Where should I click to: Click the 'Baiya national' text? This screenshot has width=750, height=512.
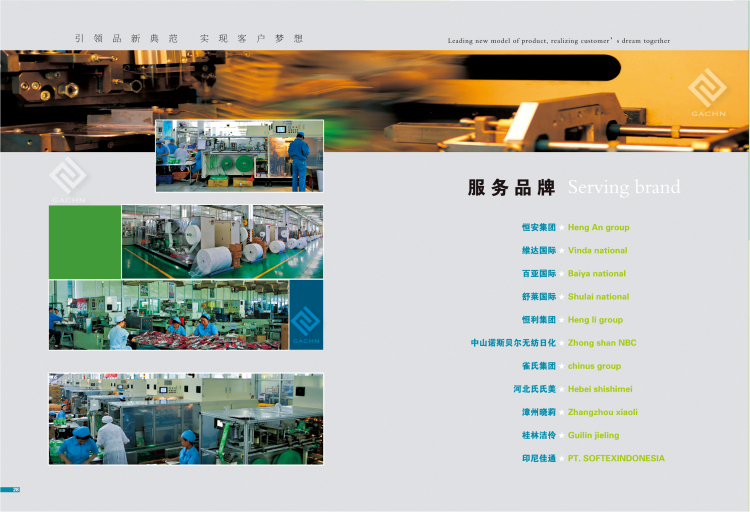(596, 274)
